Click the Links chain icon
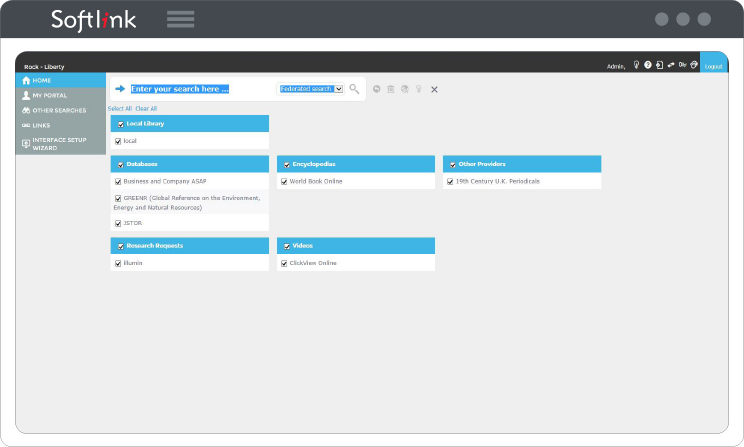 [26, 125]
